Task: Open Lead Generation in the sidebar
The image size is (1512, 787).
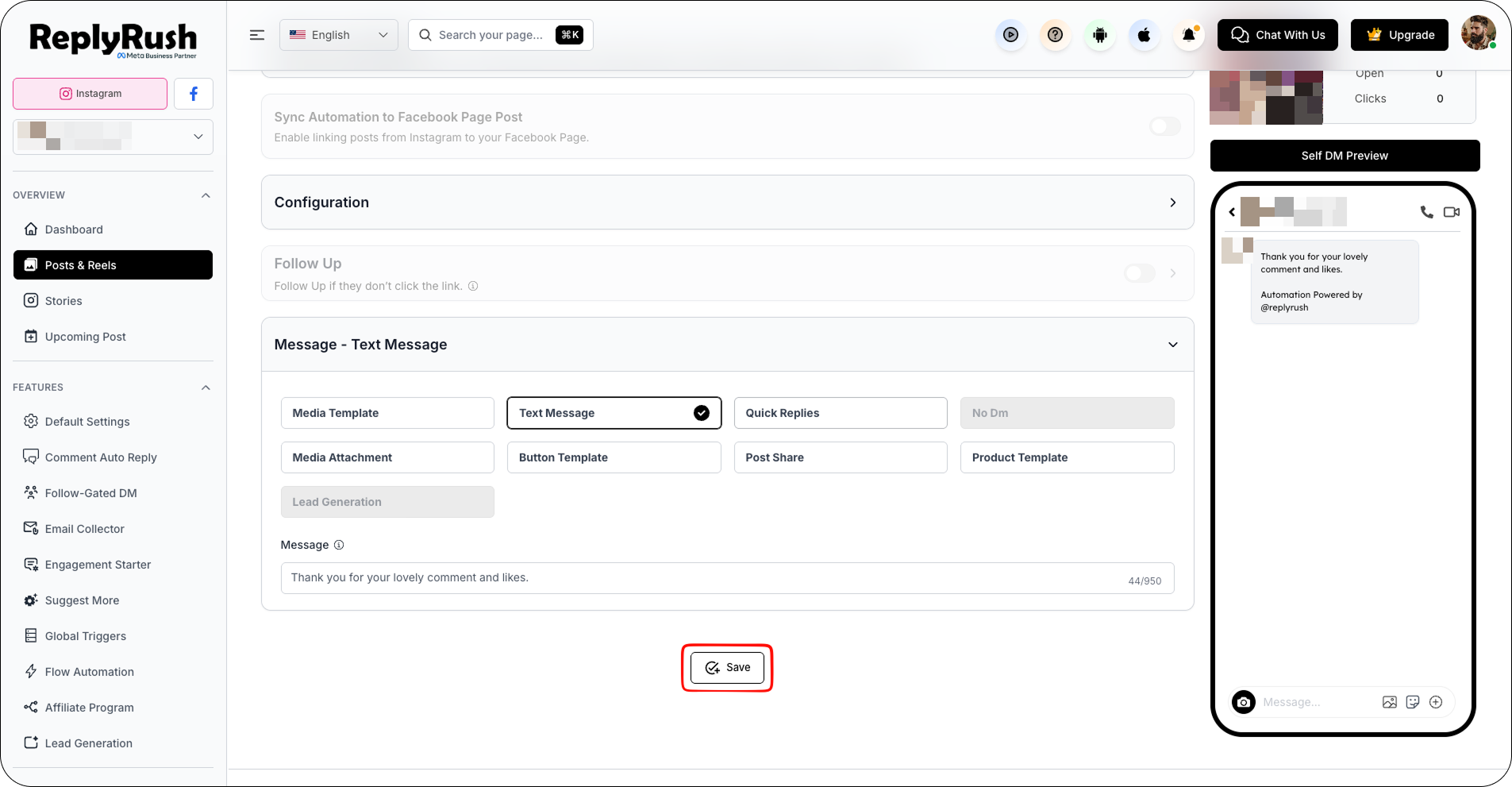Action: (x=113, y=743)
